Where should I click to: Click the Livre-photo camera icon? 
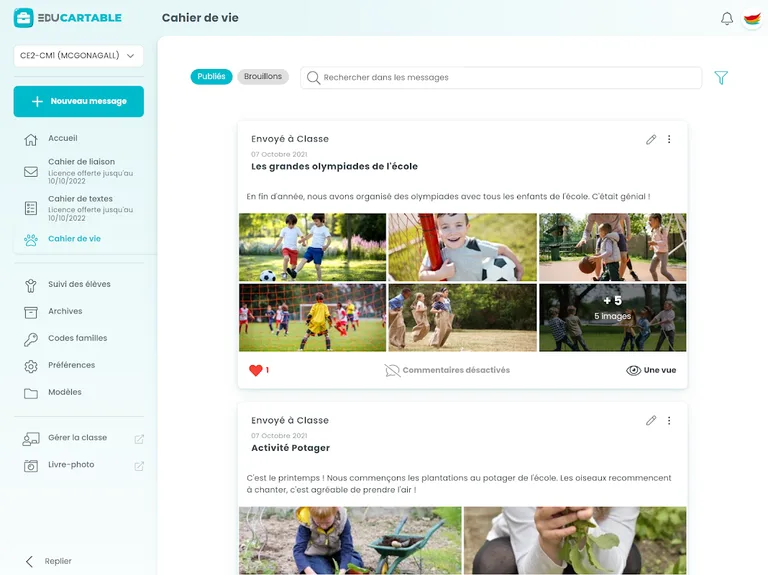31,466
